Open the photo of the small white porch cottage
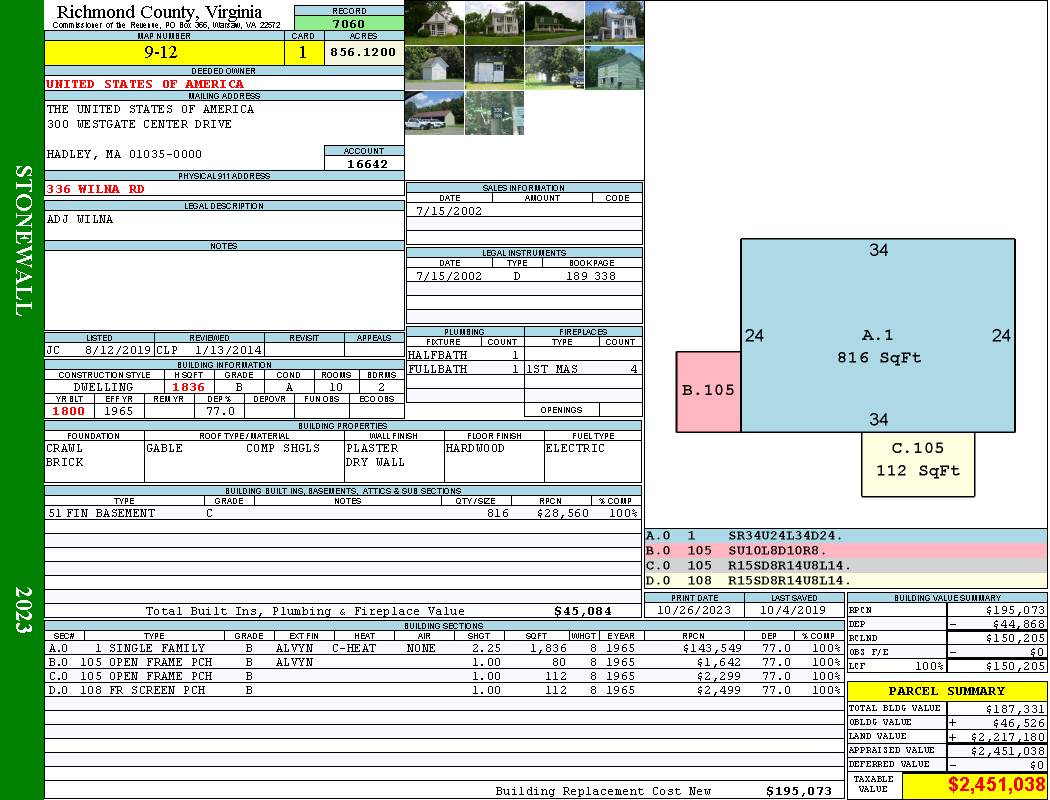The height and width of the screenshot is (800, 1050). (434, 23)
